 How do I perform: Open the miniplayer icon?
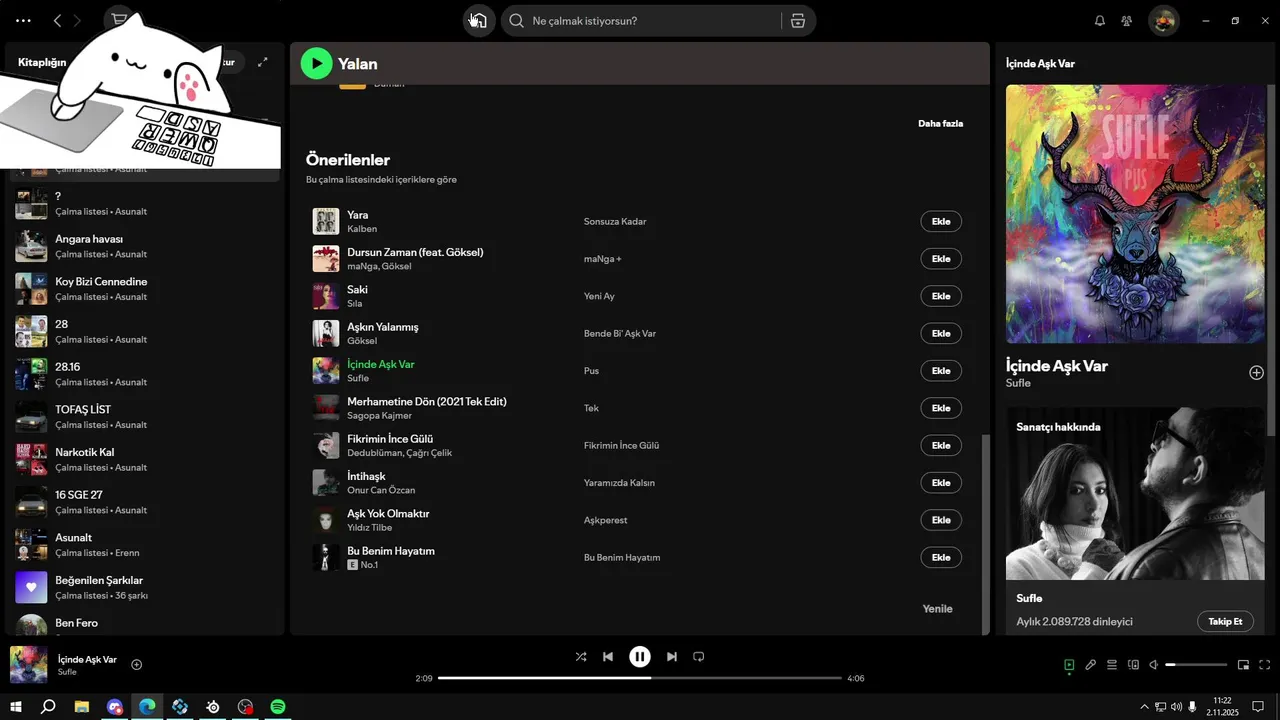click(1244, 665)
